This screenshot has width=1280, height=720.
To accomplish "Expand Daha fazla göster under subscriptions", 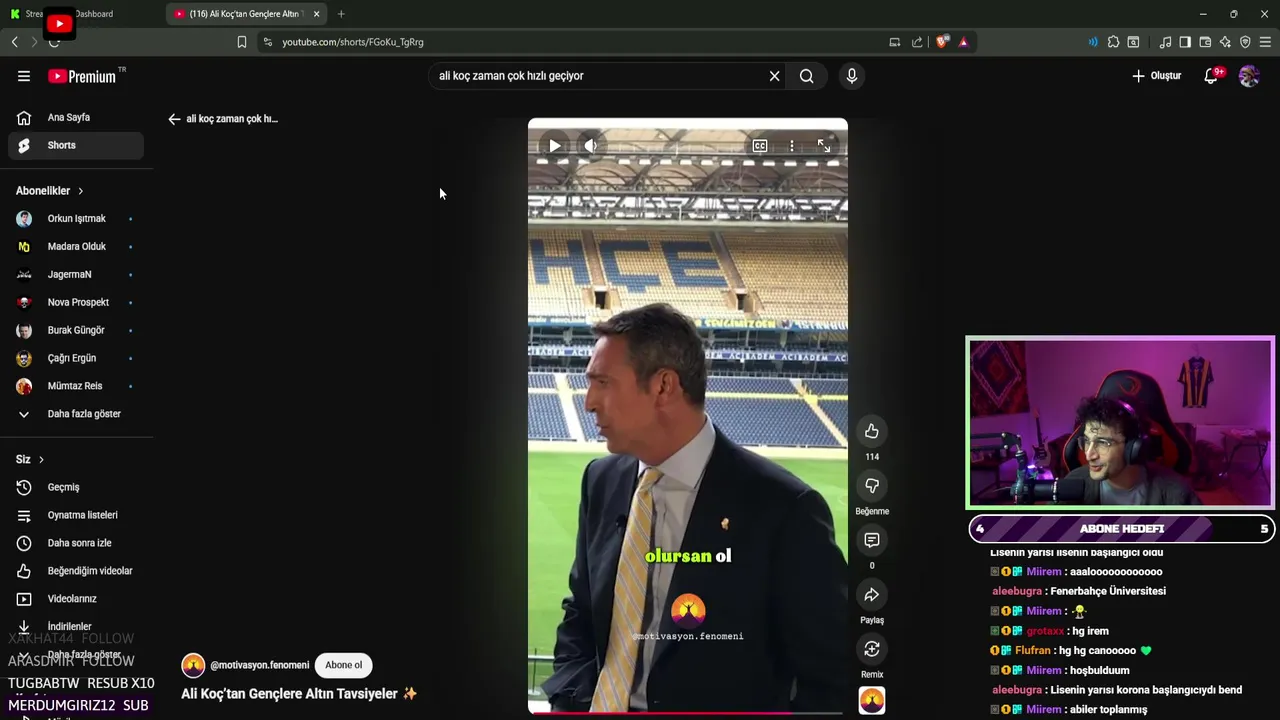I will pos(76,414).
